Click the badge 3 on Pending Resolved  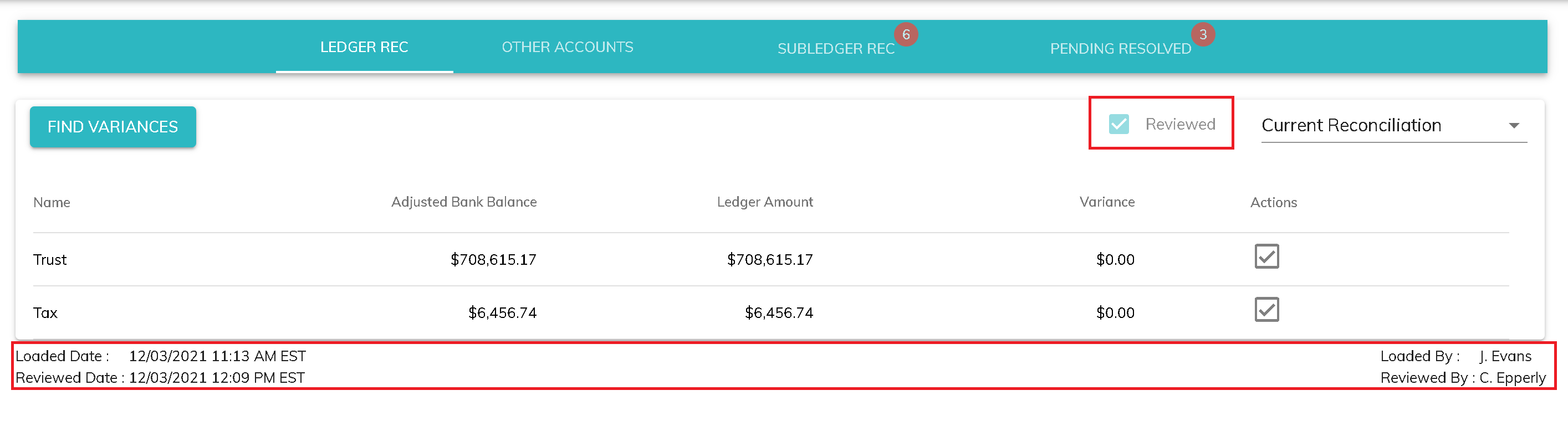tap(1203, 35)
